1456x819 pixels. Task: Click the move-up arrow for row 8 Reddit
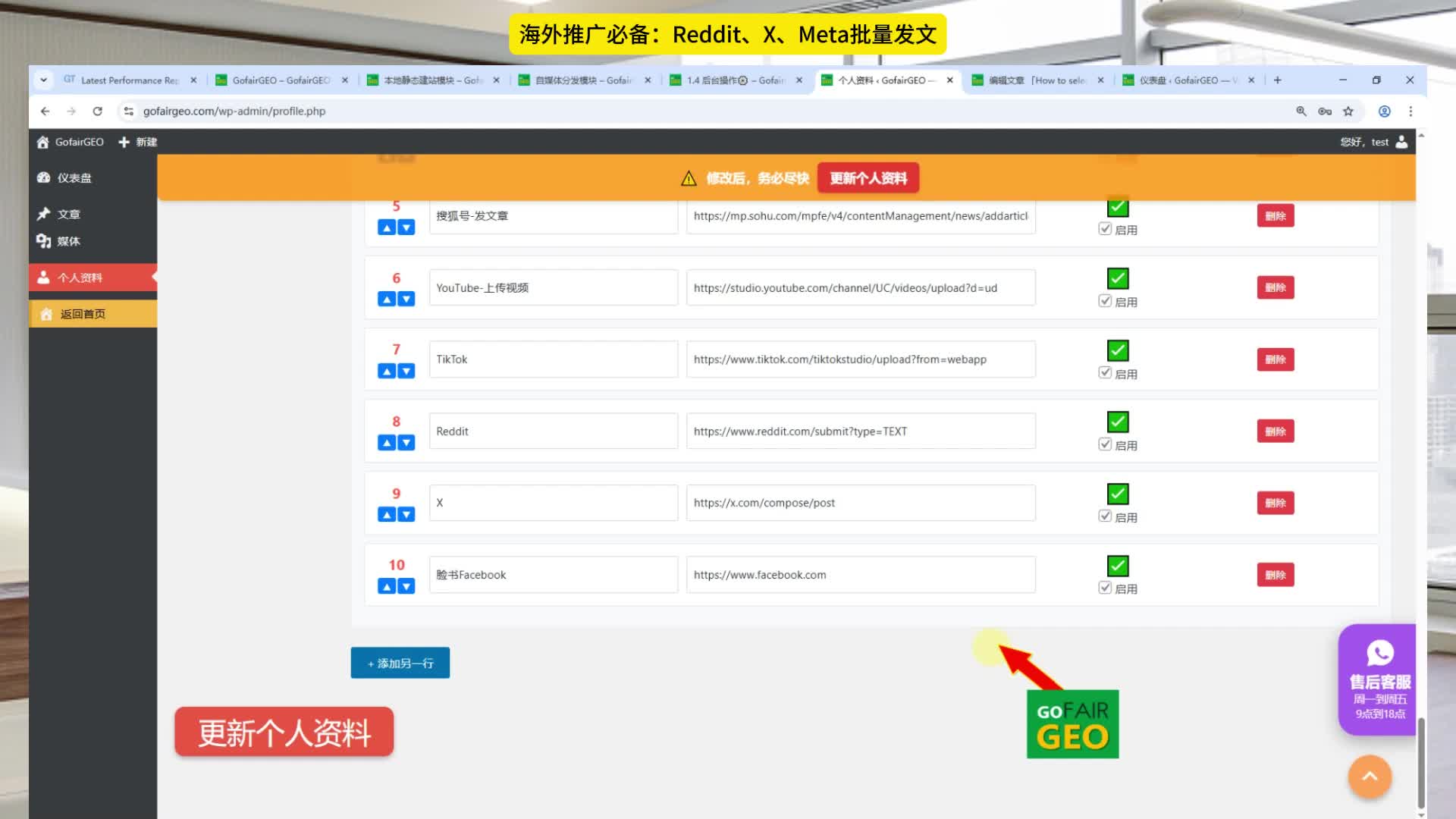[387, 443]
